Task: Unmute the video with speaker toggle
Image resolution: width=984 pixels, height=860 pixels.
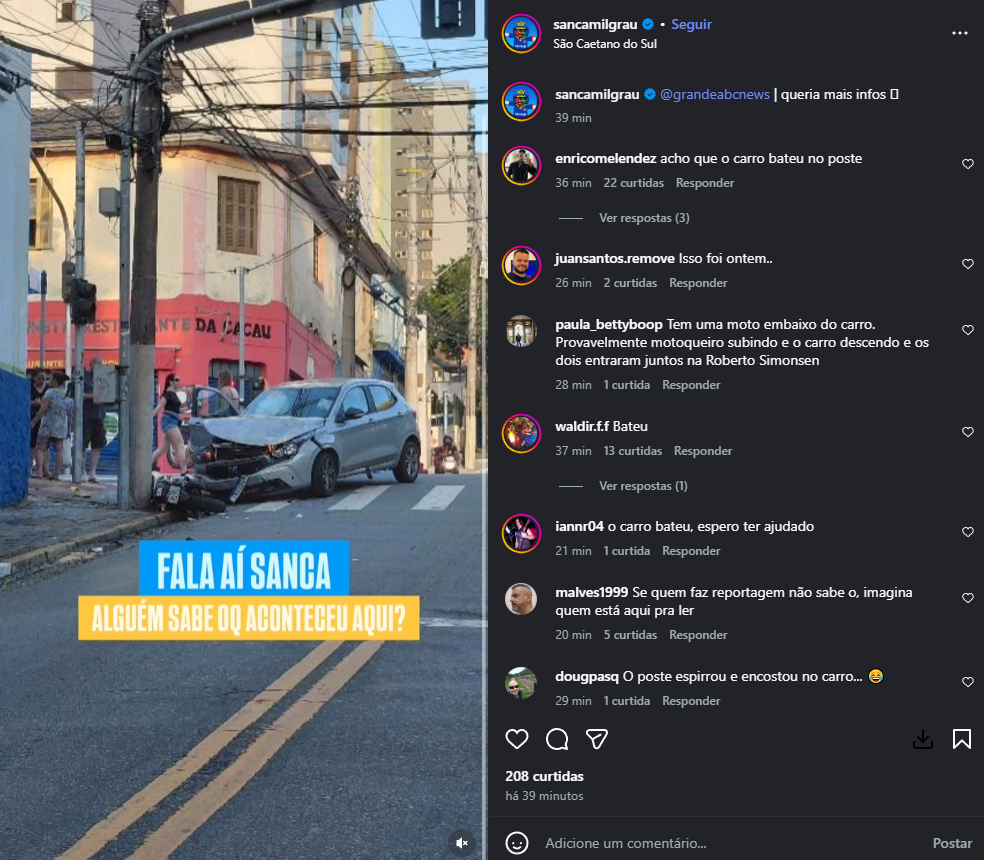Action: click(463, 842)
